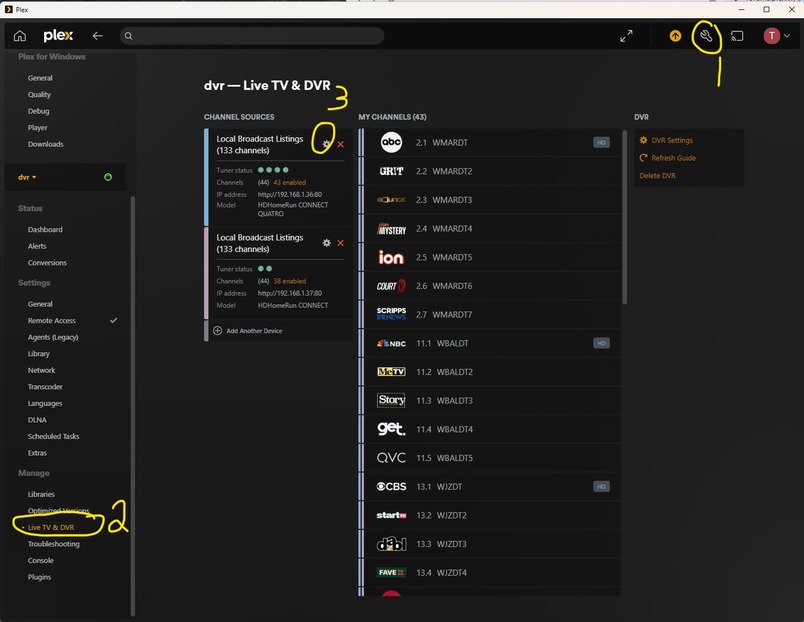
Task: Select the dabl 13.3 channel
Action: coord(489,544)
